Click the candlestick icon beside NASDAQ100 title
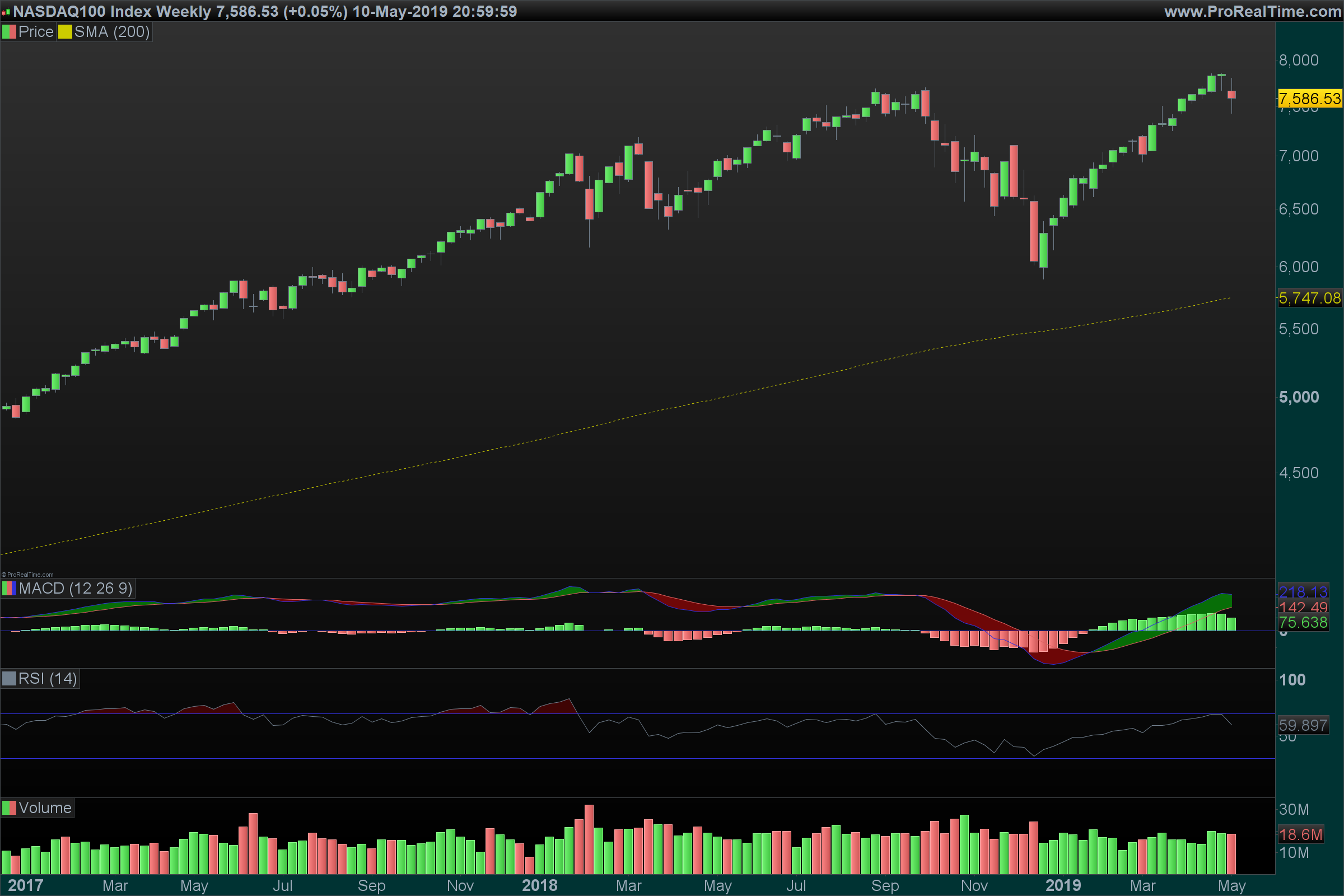1344x896 pixels. [x=6, y=11]
